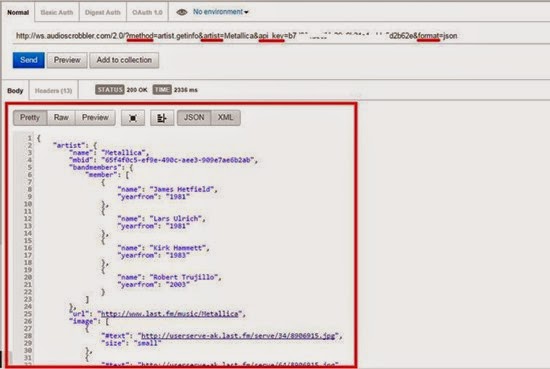The width and height of the screenshot is (550, 369).
Task: Open the Headers (13) response tab
Action: [x=53, y=90]
